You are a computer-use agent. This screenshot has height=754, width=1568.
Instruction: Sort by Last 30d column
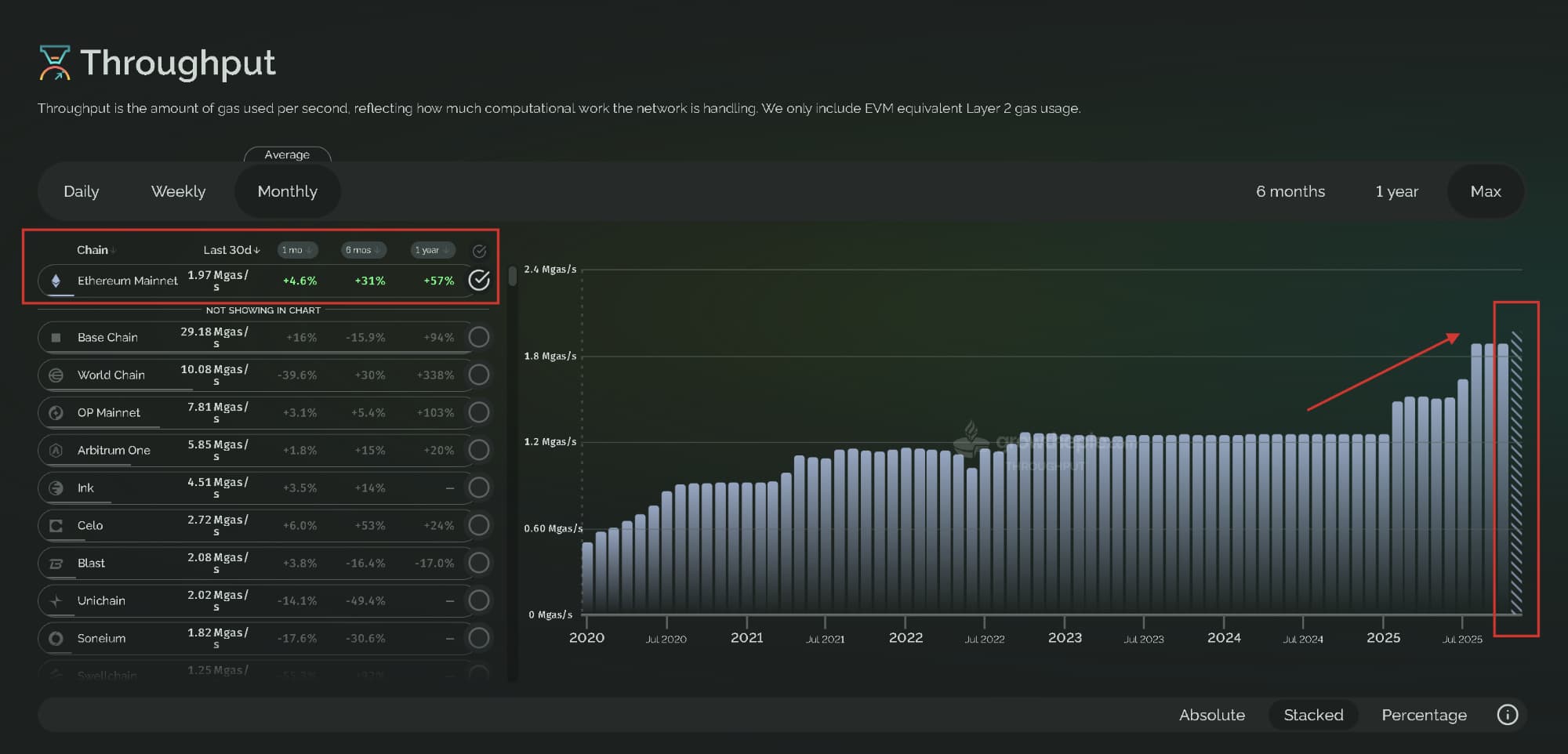click(231, 250)
